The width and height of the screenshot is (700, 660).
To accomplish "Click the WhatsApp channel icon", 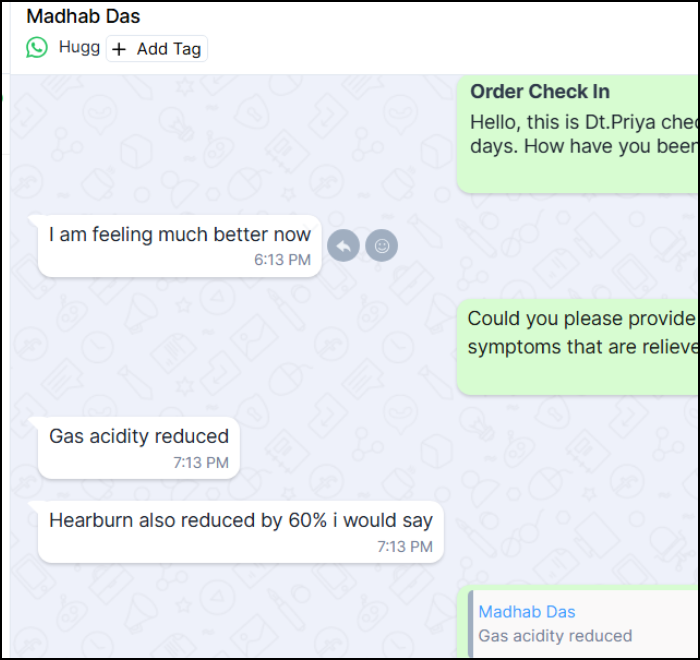I will click(37, 47).
